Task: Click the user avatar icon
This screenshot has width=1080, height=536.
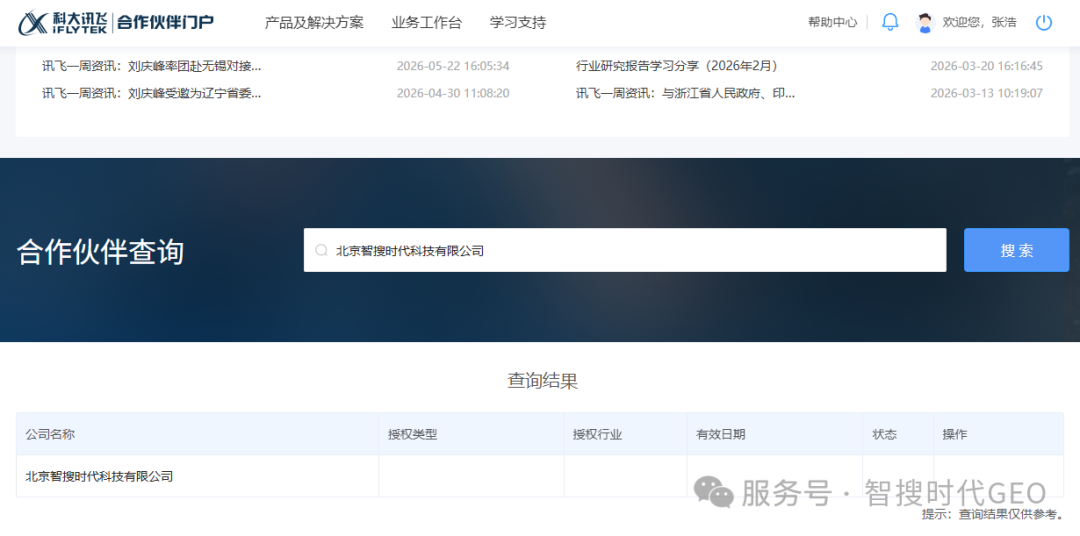Action: tap(924, 23)
